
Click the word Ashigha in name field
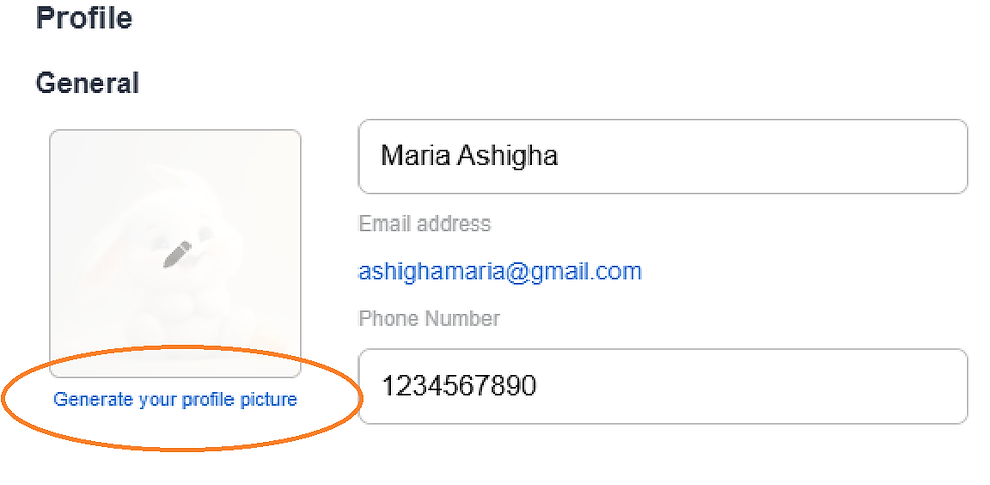508,157
